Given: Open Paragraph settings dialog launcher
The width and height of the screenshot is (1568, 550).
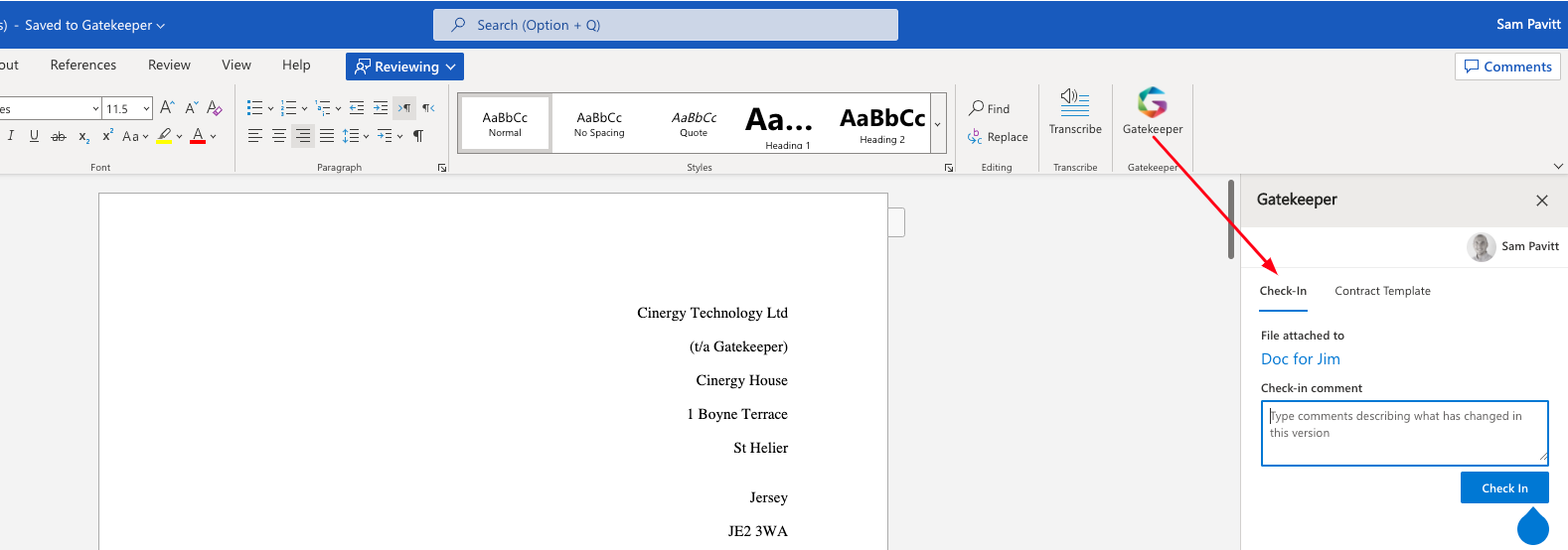Looking at the screenshot, I should pyautogui.click(x=442, y=168).
